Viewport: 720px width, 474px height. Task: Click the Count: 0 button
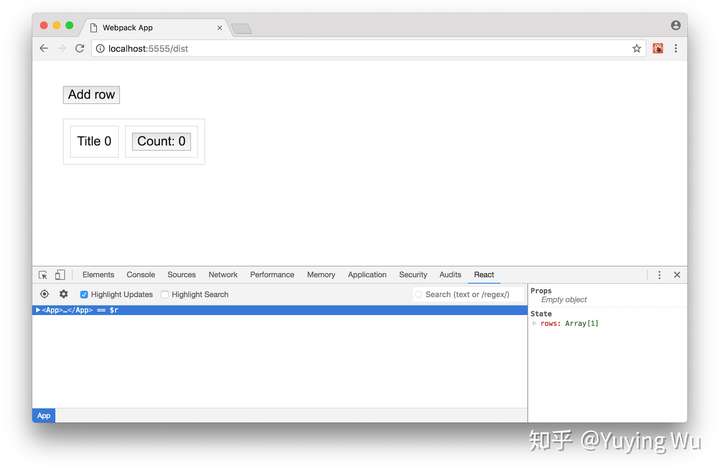161,141
